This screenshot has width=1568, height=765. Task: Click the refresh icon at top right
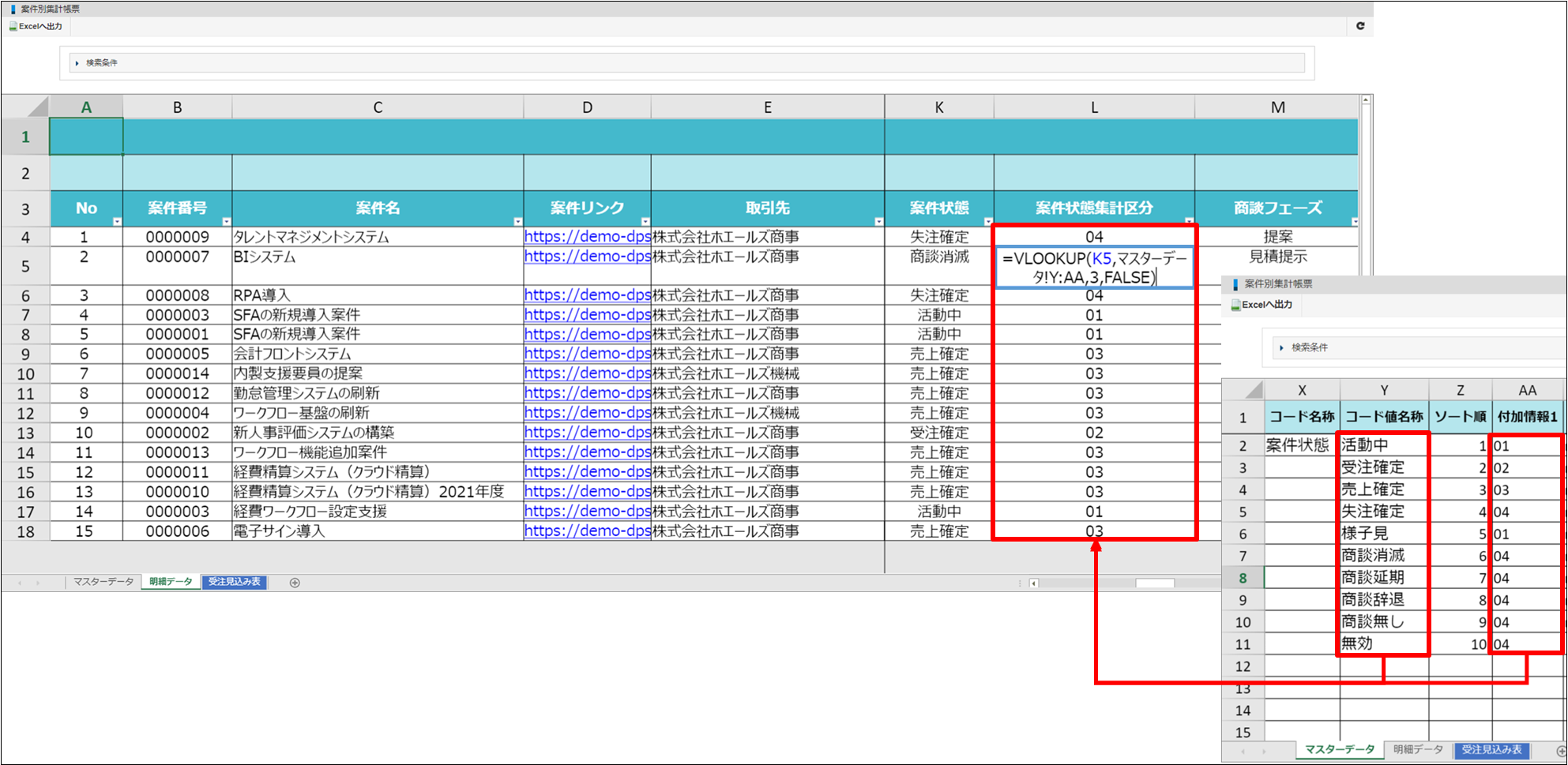[1360, 26]
